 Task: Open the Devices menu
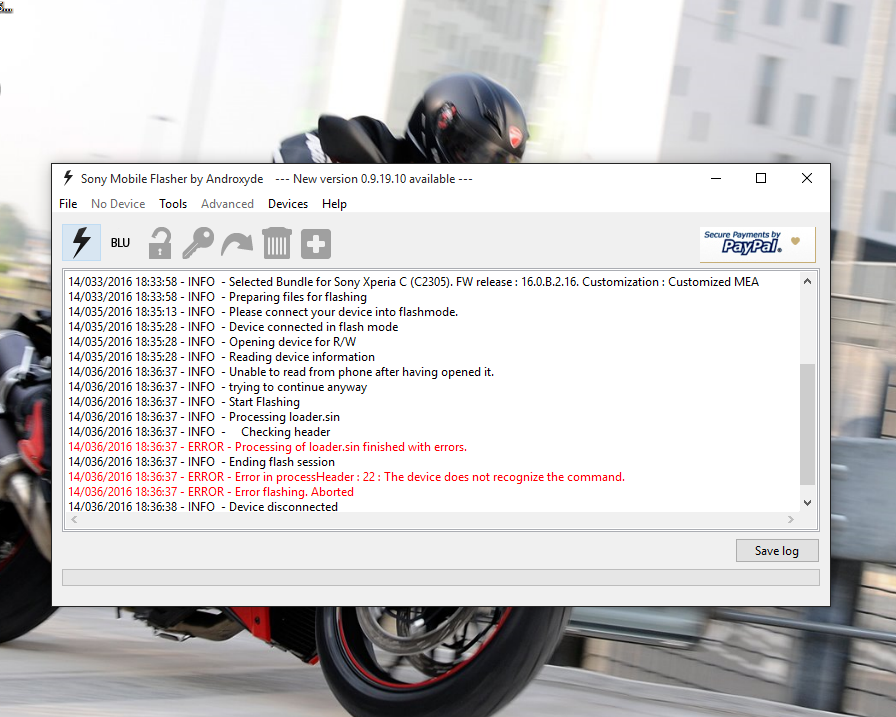(288, 204)
